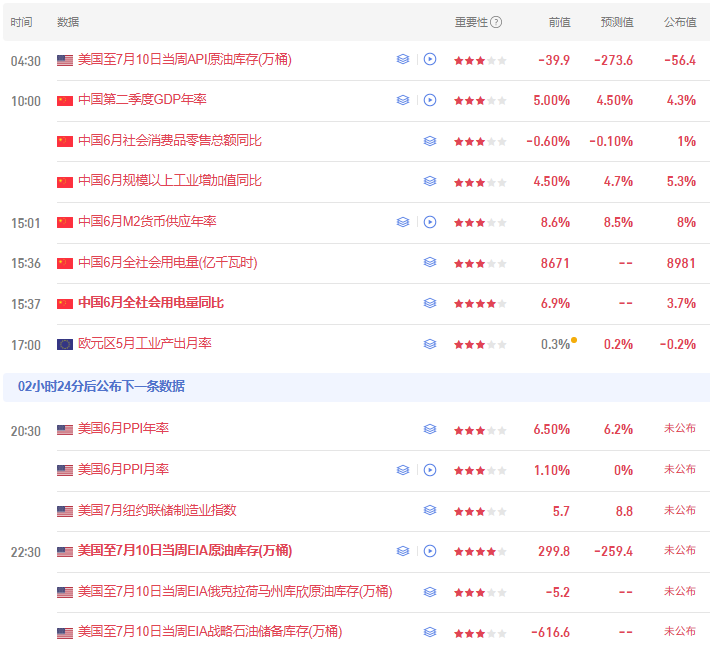This screenshot has width=710, height=646.
Task: Open 美国7月纽约联储制造业指数 data link
Action: coord(157,511)
